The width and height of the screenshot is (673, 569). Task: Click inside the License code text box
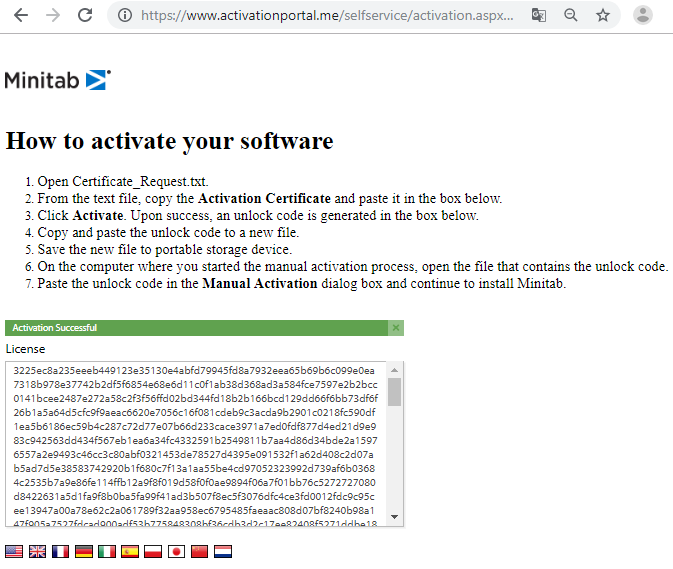pyautogui.click(x=196, y=444)
